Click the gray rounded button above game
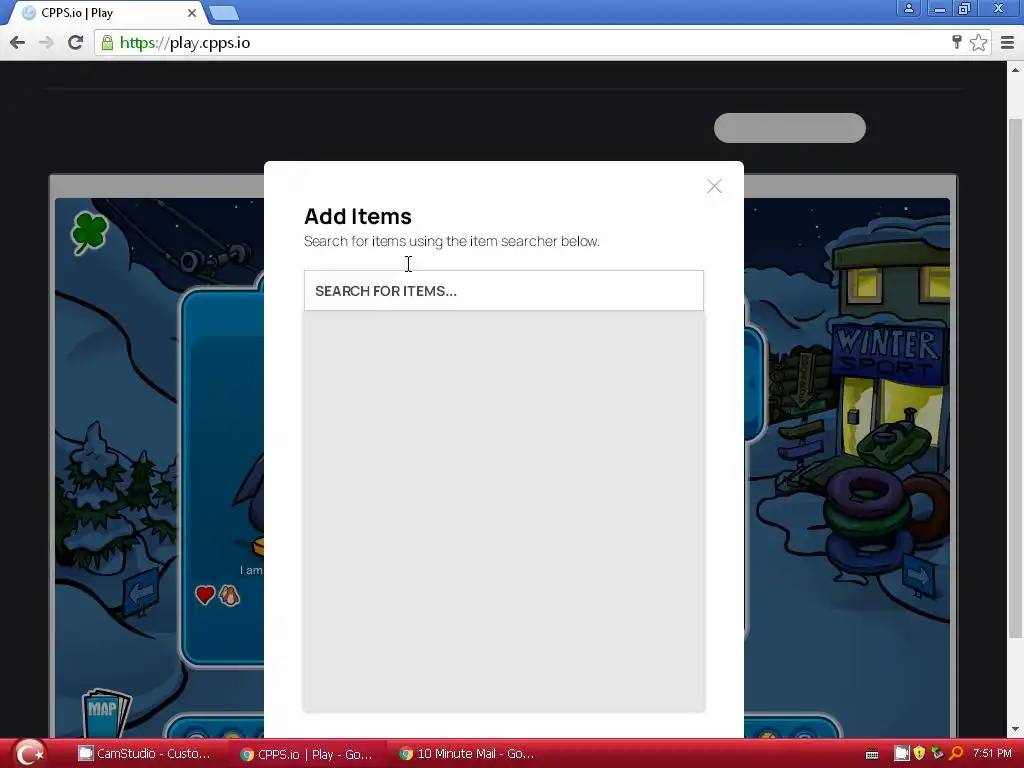This screenshot has height=768, width=1024. point(790,128)
